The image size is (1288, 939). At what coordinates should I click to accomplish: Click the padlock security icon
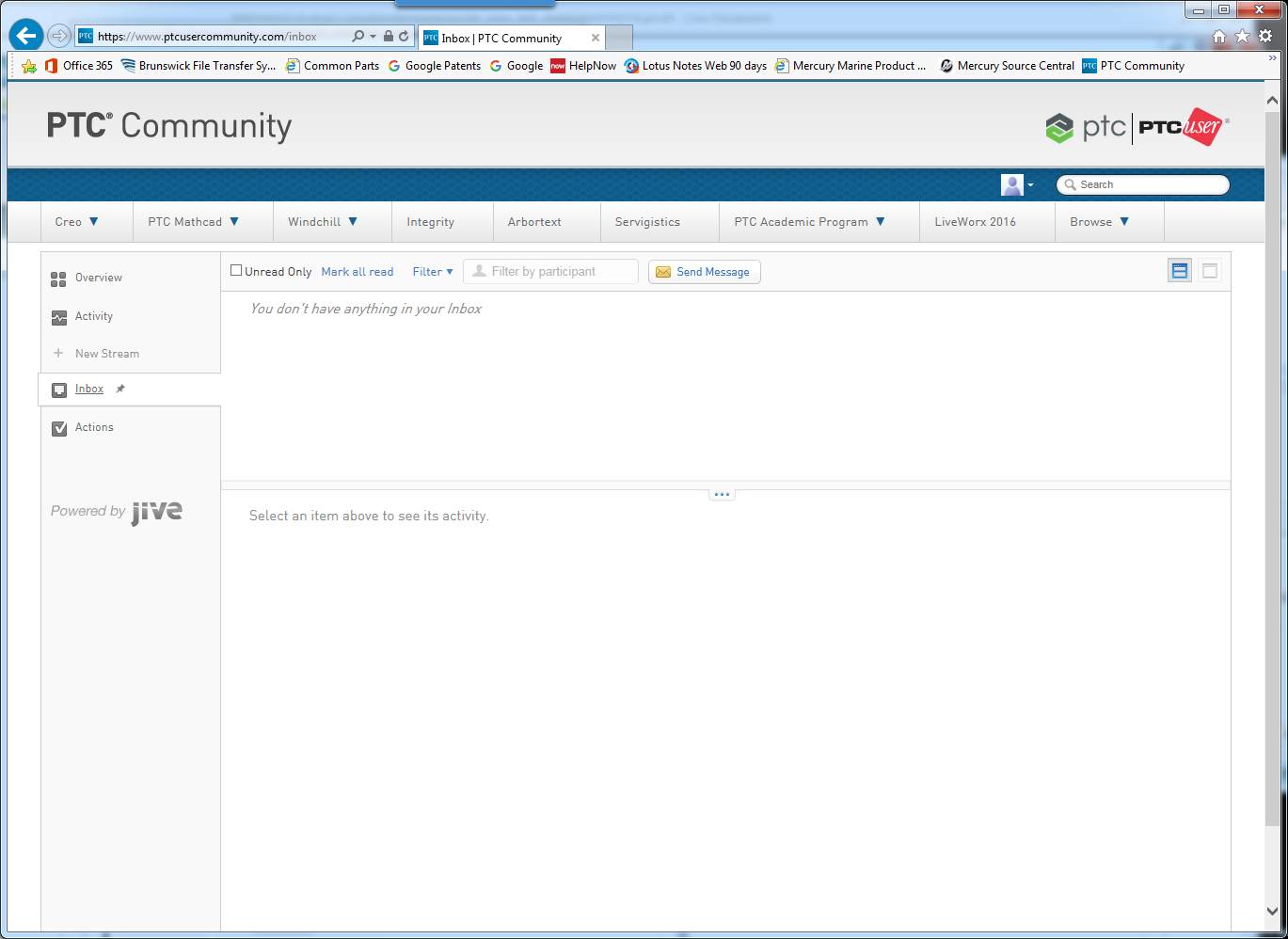[389, 37]
